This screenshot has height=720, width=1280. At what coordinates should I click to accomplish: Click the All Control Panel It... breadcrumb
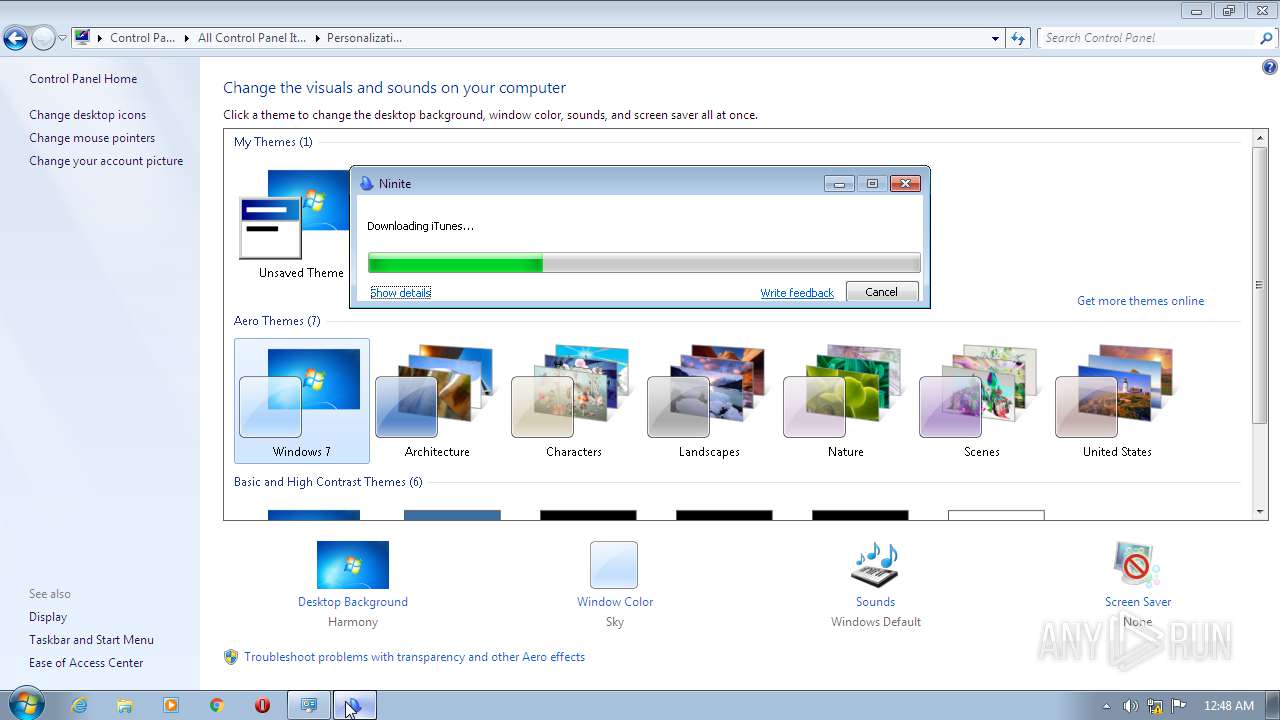[252, 38]
